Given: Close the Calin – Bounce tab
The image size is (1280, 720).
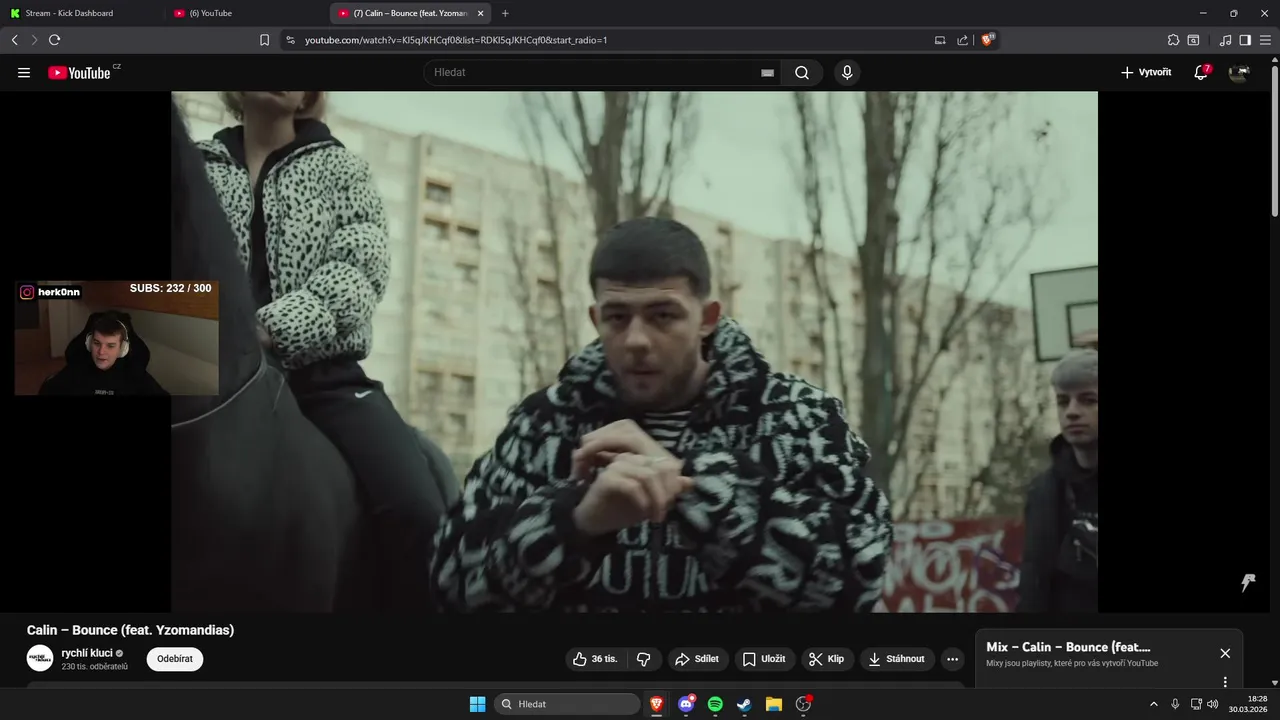Looking at the screenshot, I should pos(481,13).
